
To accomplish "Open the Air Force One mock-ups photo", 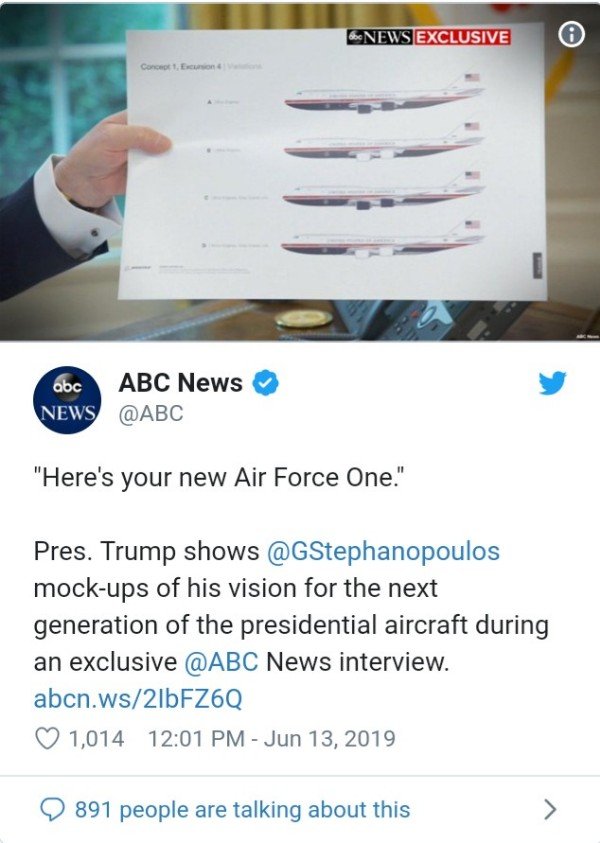I will coord(300,171).
